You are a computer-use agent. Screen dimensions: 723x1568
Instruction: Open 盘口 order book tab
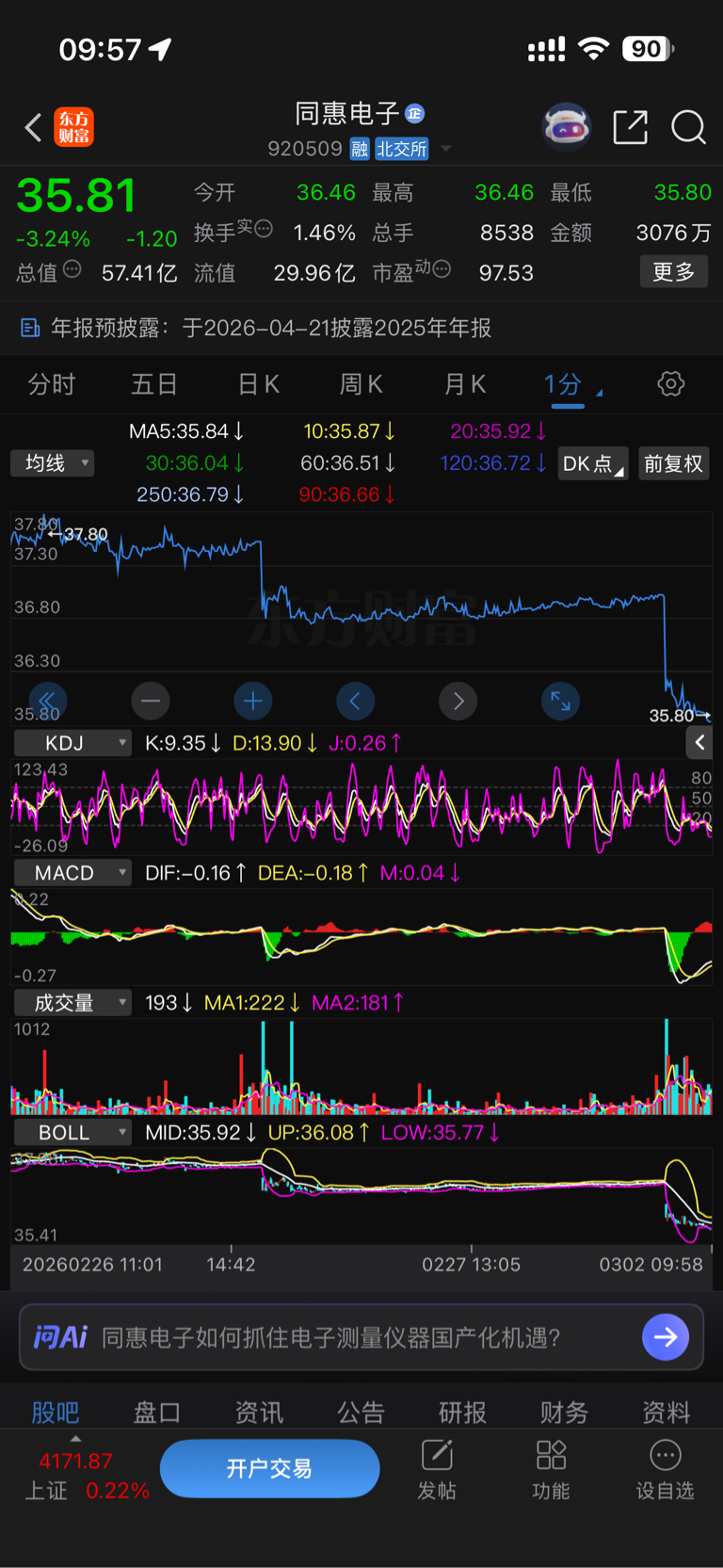point(157,1412)
